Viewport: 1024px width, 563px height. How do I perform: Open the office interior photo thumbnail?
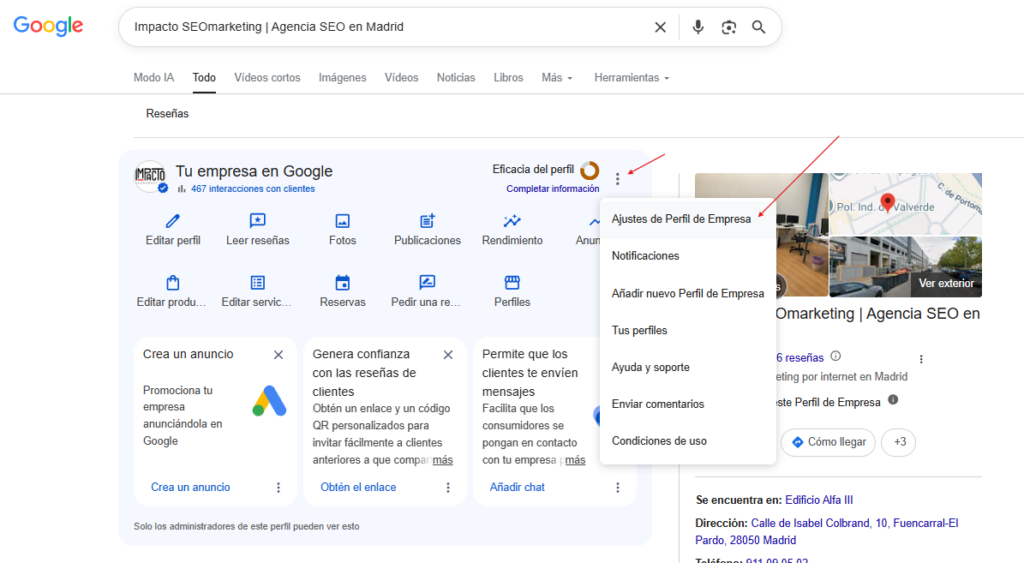pos(802,235)
